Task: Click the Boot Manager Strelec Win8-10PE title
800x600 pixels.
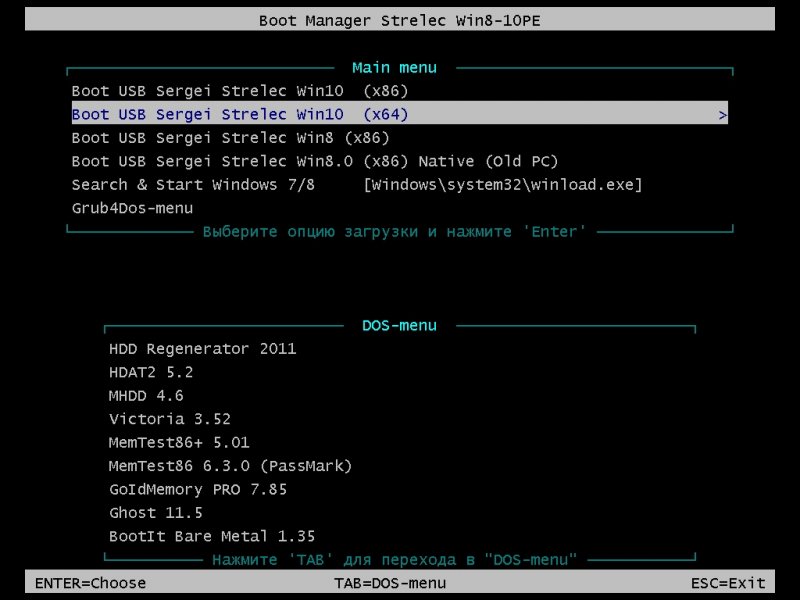Action: pos(399,21)
